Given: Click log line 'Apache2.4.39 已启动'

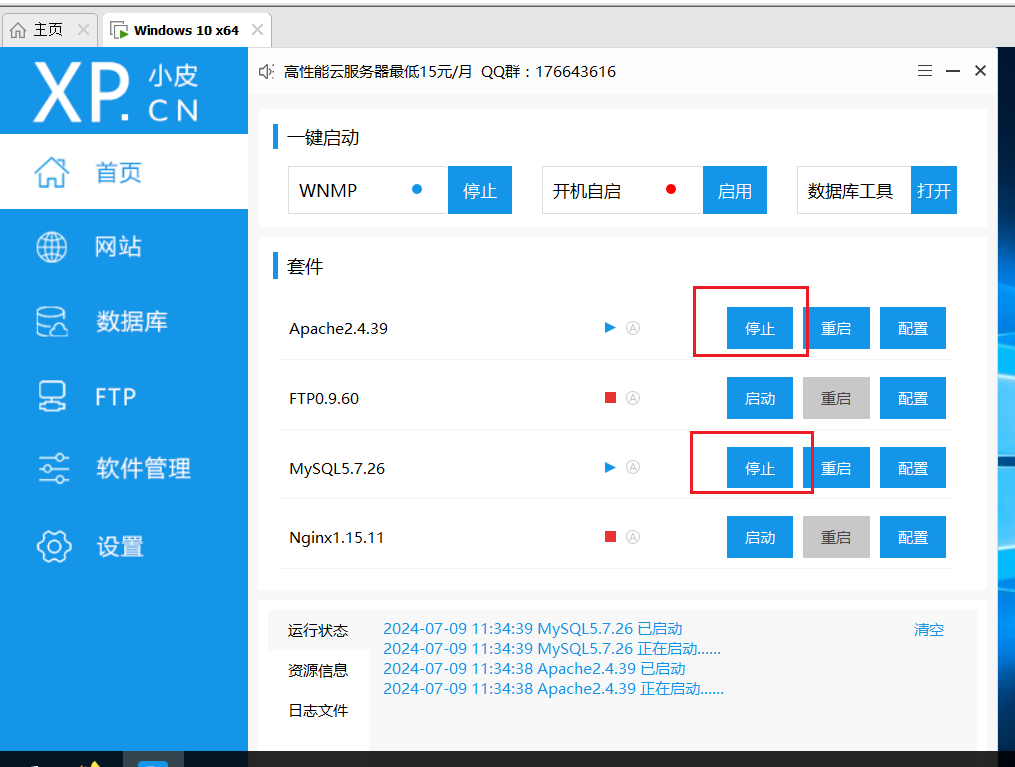Looking at the screenshot, I should (534, 669).
